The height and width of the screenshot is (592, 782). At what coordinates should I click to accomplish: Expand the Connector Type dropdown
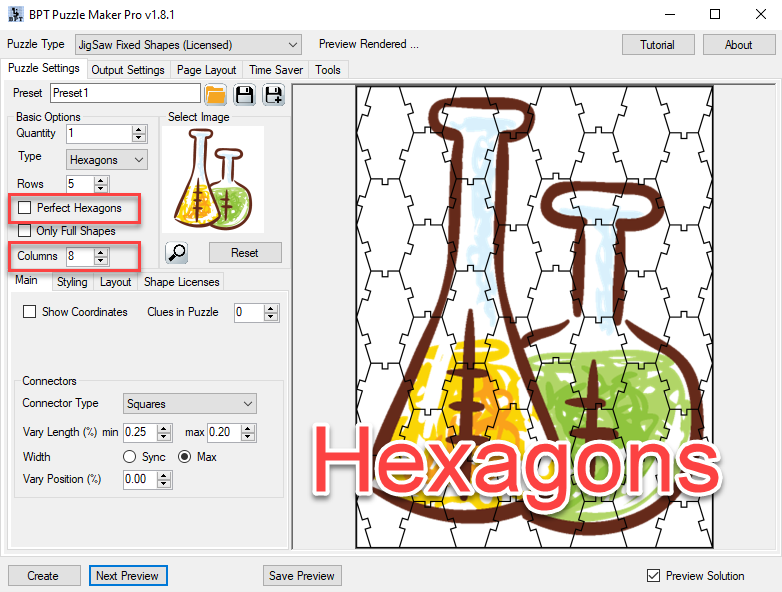pyautogui.click(x=190, y=403)
